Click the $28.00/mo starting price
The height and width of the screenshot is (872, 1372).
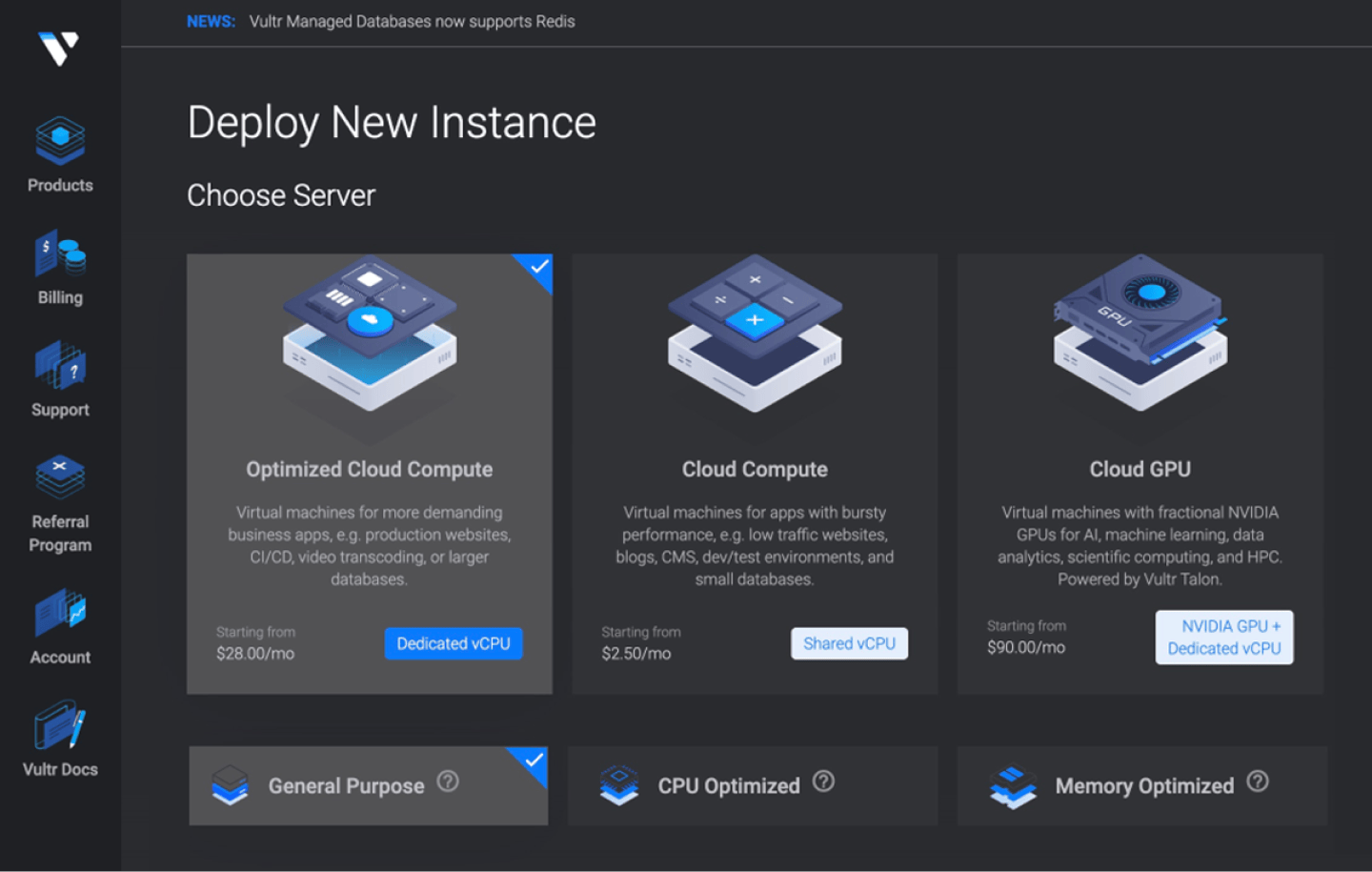coord(255,654)
